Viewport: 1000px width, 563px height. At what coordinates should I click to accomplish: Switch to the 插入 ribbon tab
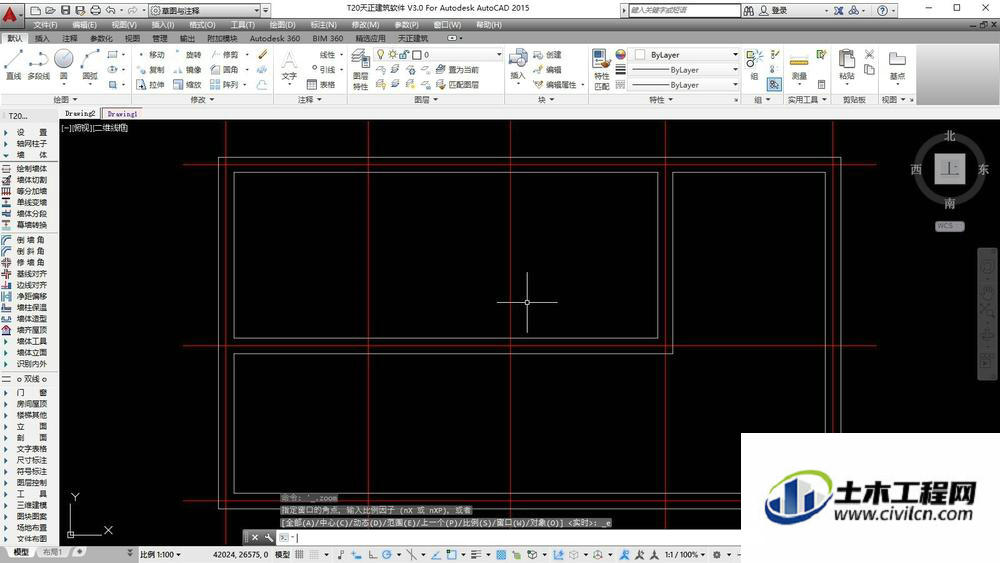pos(41,38)
